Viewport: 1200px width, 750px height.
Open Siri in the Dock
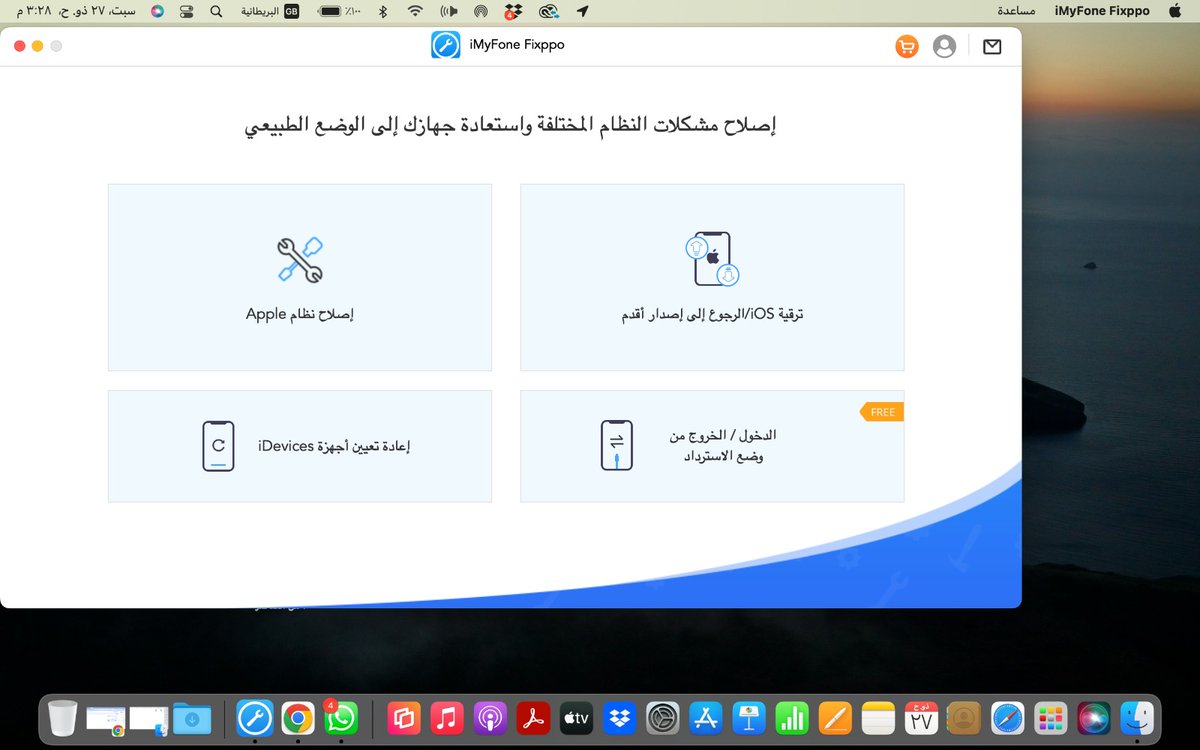click(1093, 718)
